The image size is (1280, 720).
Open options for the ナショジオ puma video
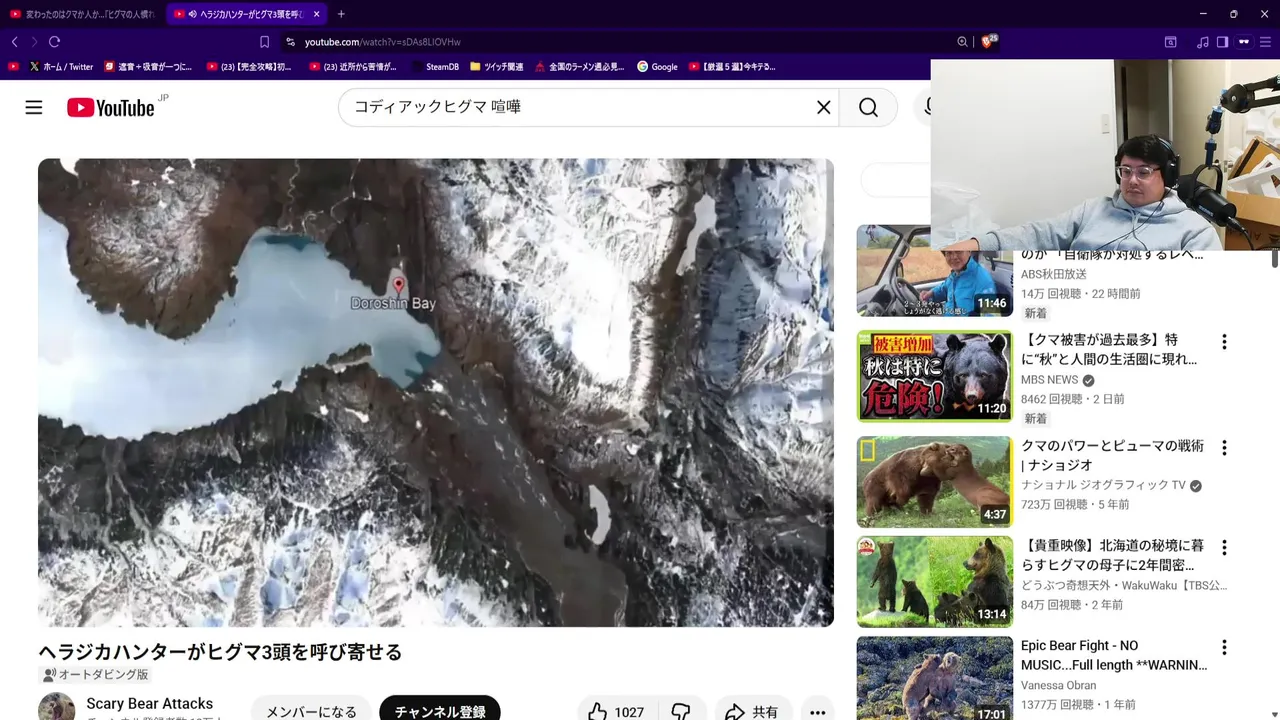[x=1224, y=448]
